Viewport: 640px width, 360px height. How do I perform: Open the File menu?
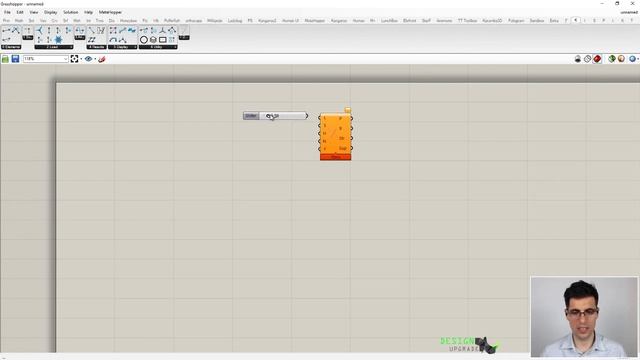(7, 12)
